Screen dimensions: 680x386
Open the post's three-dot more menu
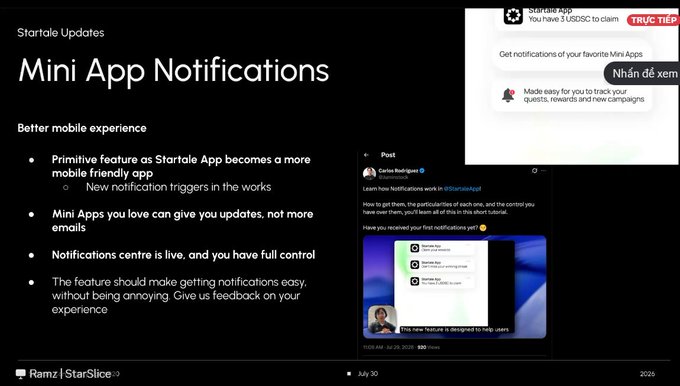point(543,171)
